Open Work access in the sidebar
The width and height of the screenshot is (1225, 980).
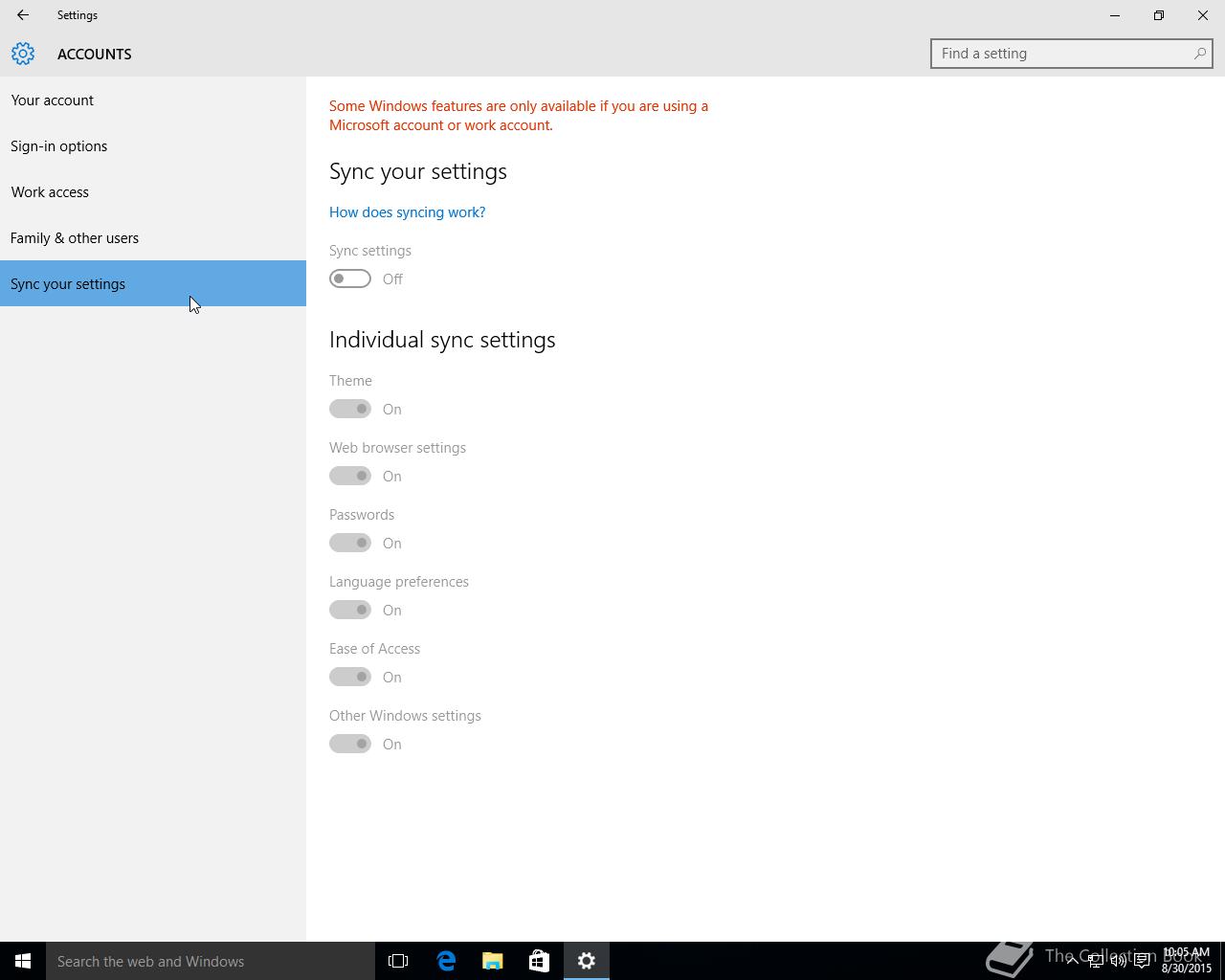(153, 191)
